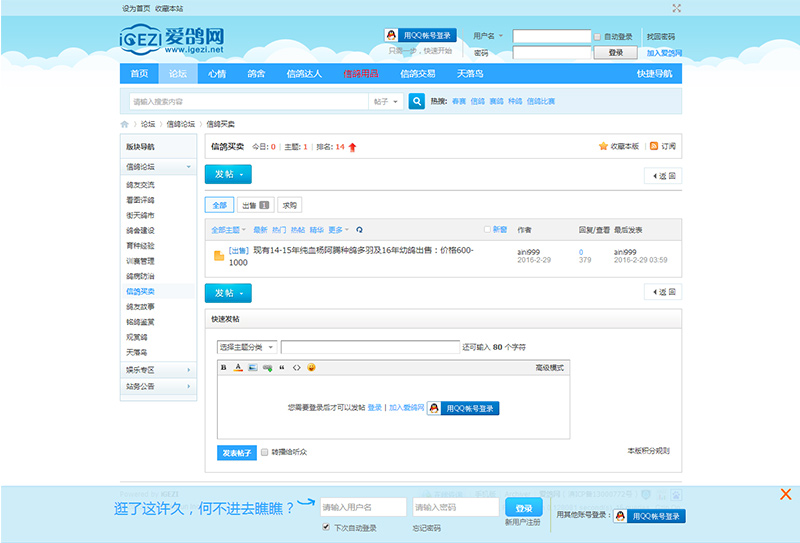Close bottom login bar with orange X
This screenshot has height=543, width=800.
click(x=786, y=494)
